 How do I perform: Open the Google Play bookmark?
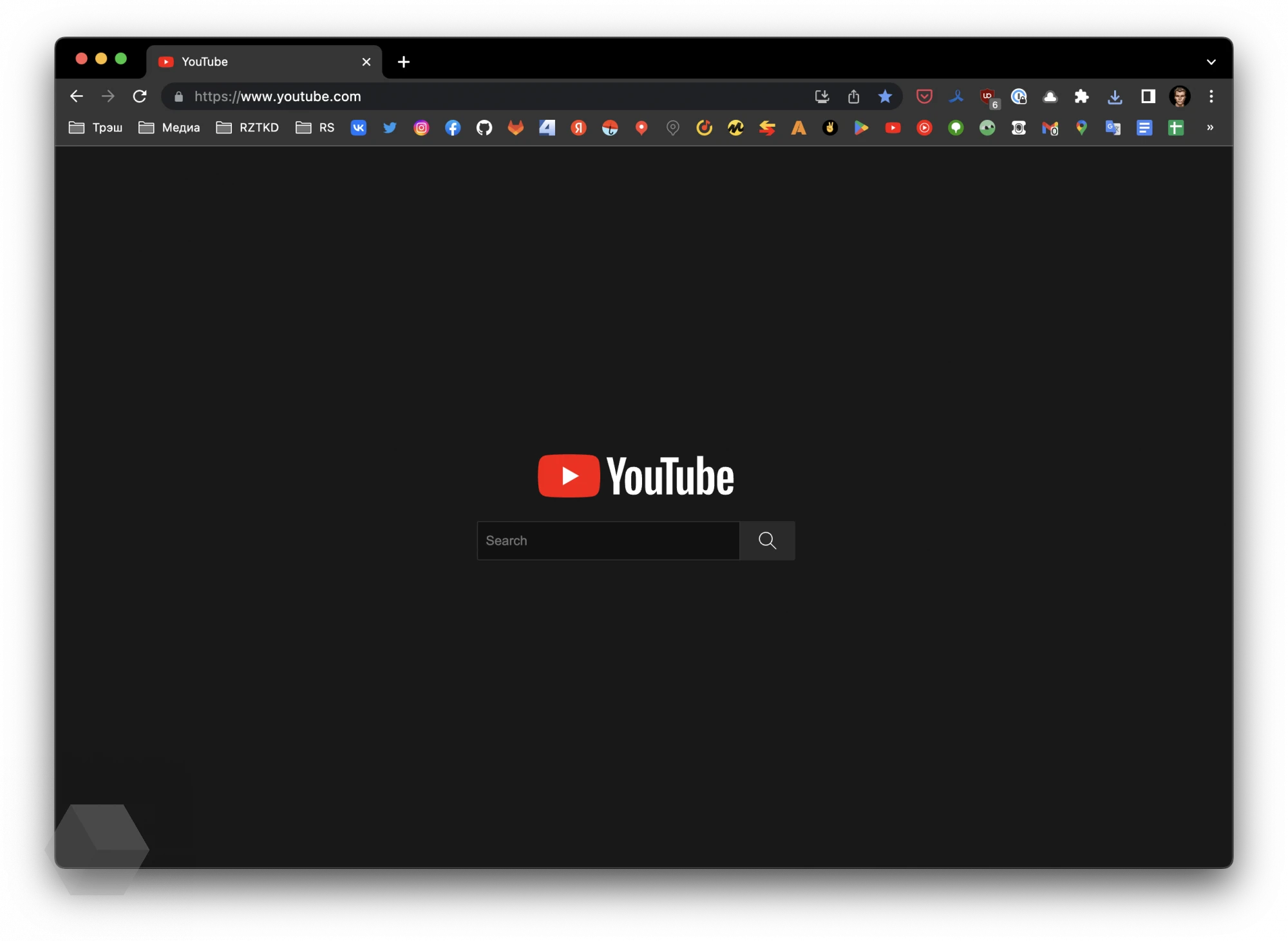[862, 128]
